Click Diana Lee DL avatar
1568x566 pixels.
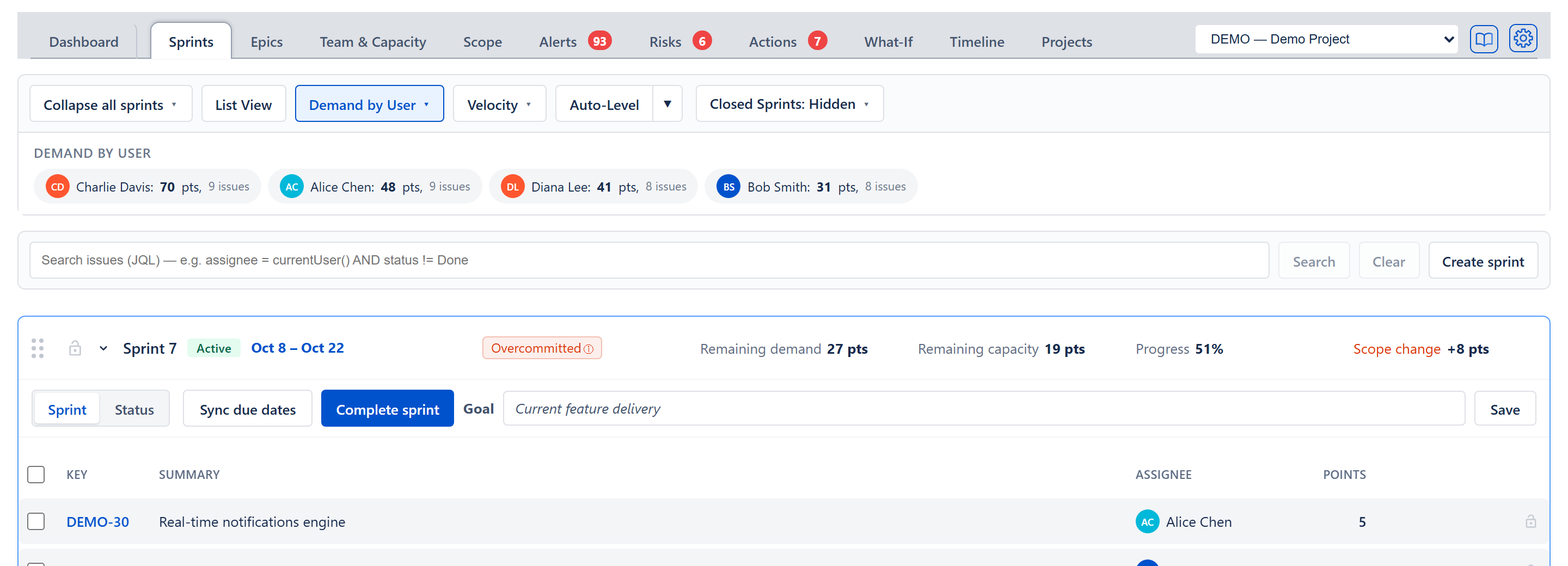[x=512, y=187]
